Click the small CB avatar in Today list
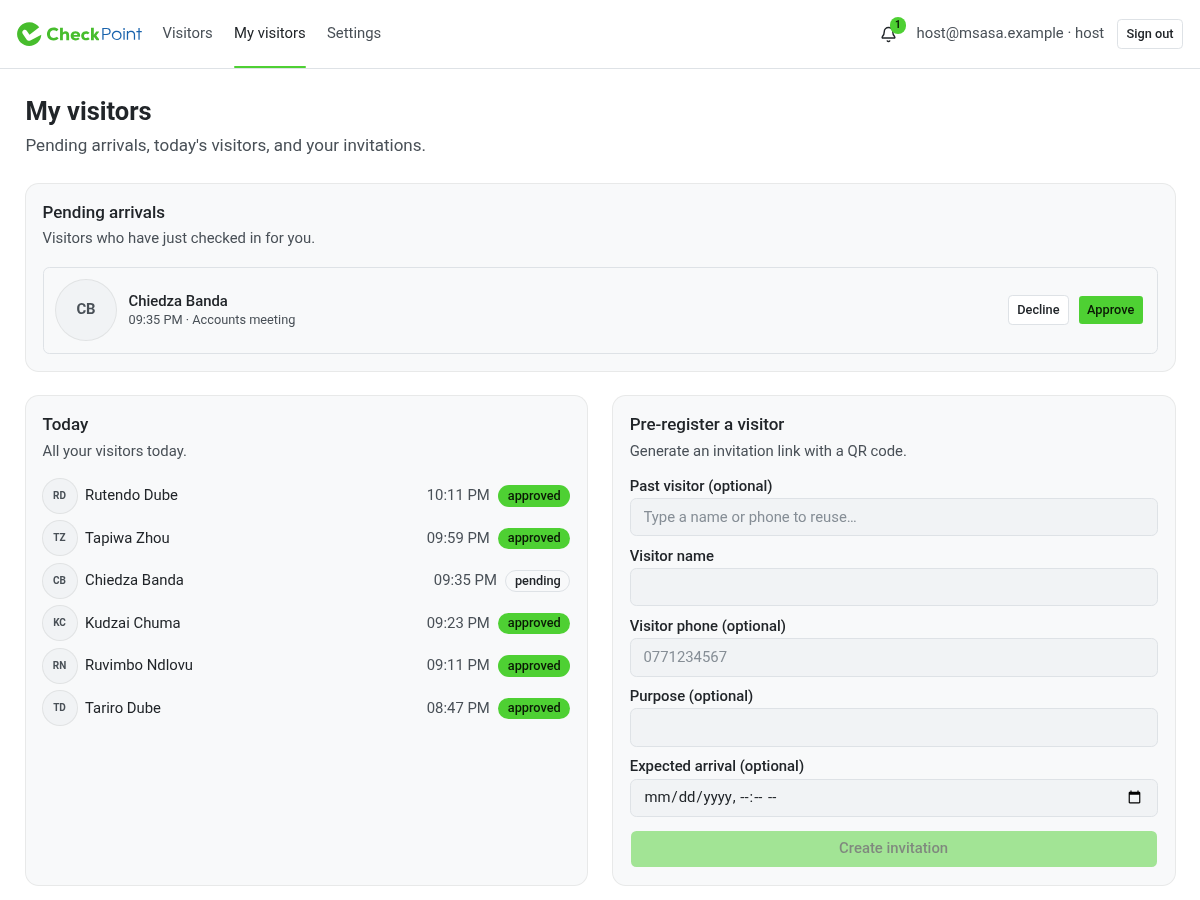Screen dimensions: 1200x900 (60, 580)
